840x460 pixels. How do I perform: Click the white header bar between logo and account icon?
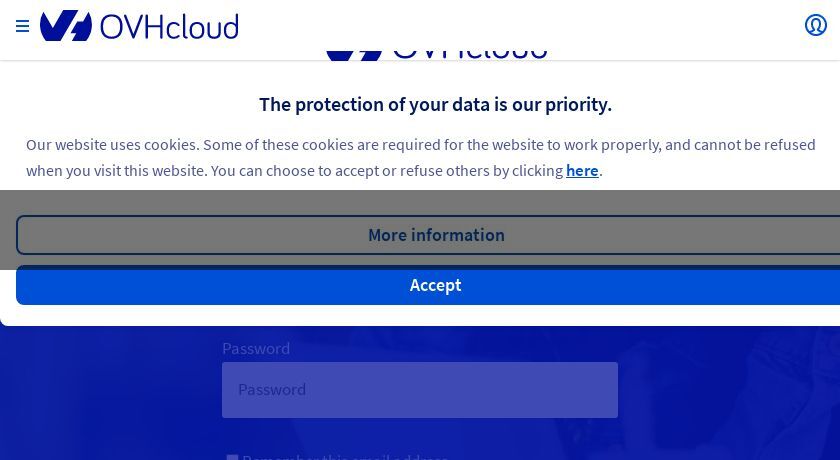[520, 26]
